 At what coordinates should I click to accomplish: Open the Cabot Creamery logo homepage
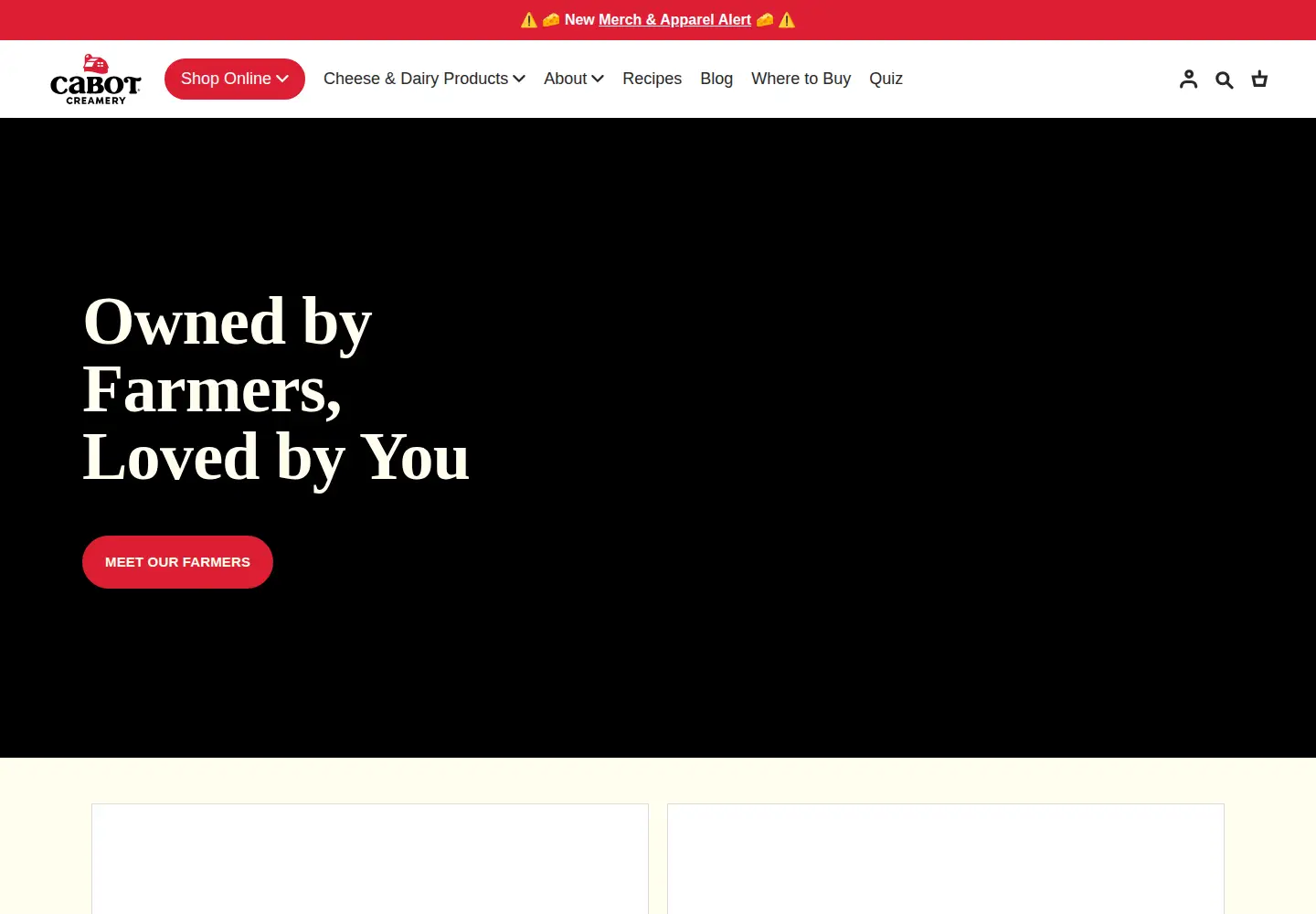[x=95, y=79]
